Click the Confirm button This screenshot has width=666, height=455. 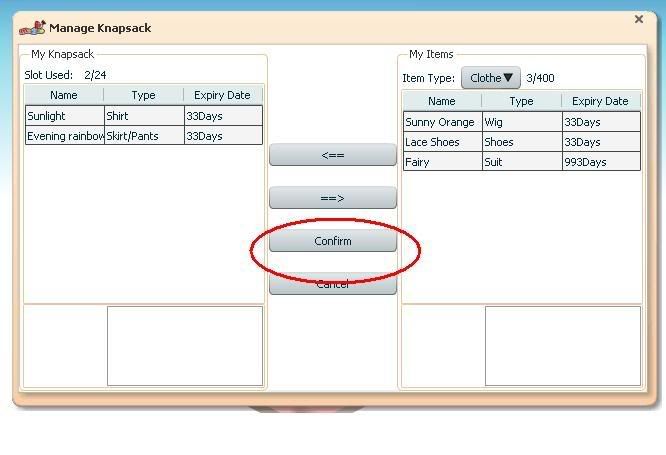[333, 241]
